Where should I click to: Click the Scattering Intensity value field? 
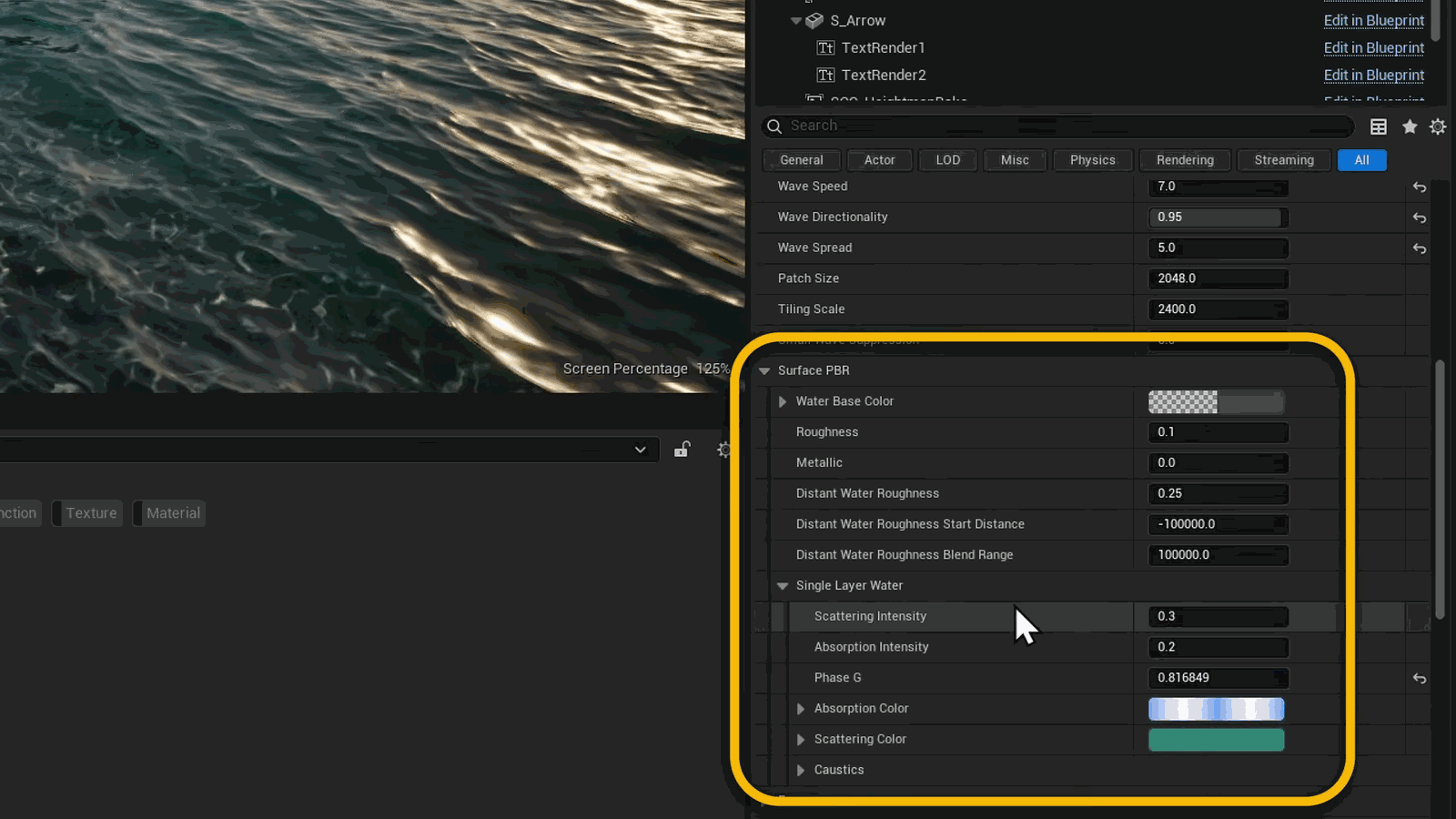point(1218,616)
